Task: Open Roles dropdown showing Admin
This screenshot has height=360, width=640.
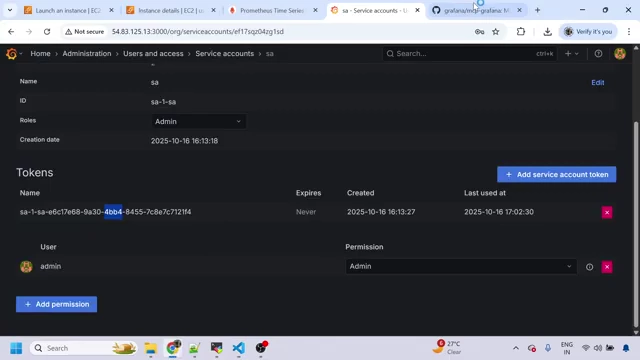Action: pos(198,122)
